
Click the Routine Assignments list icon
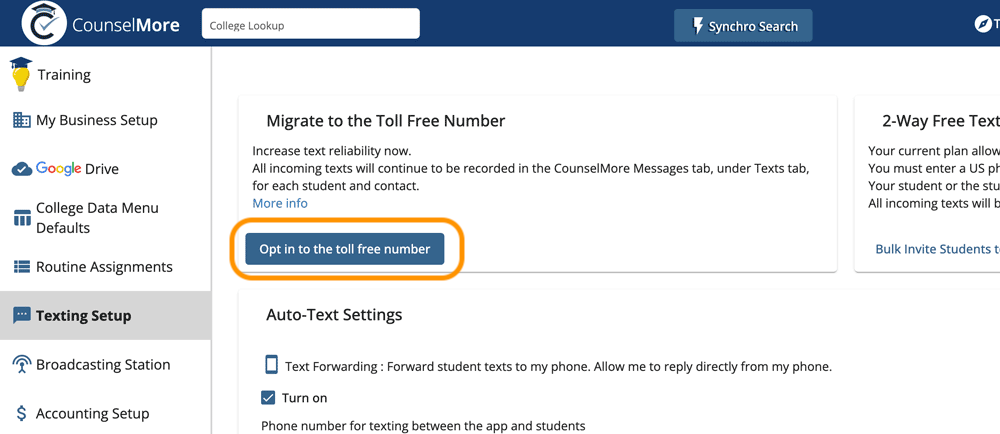pyautogui.click(x=22, y=266)
